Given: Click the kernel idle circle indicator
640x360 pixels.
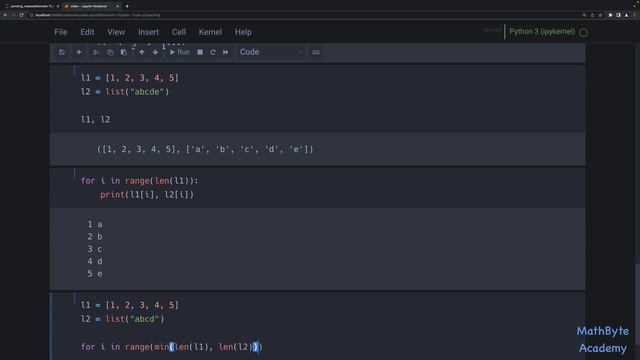Looking at the screenshot, I should point(584,33).
